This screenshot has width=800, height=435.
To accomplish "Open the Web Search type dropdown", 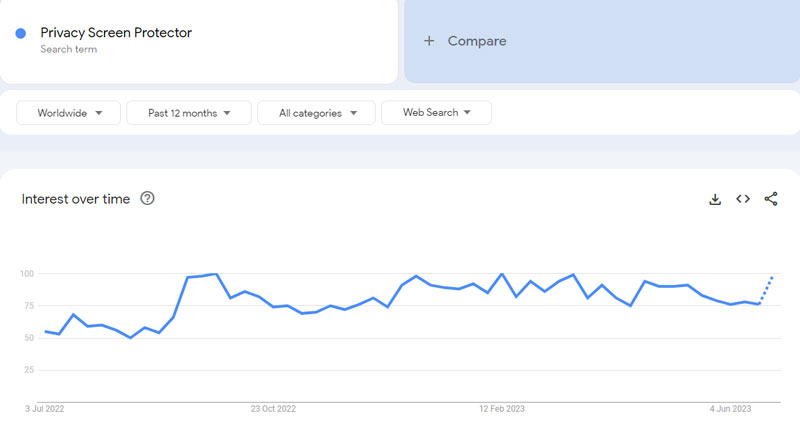I will tap(436, 113).
